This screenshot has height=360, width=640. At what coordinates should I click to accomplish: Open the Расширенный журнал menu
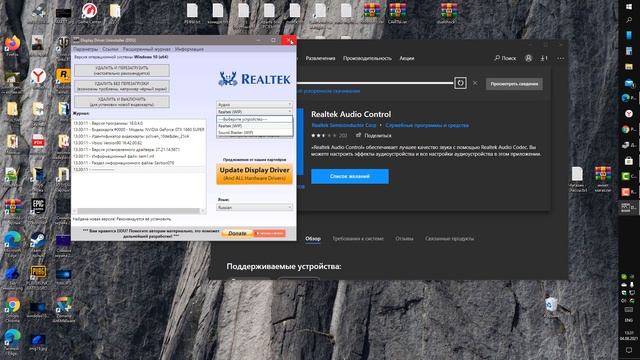pyautogui.click(x=147, y=49)
